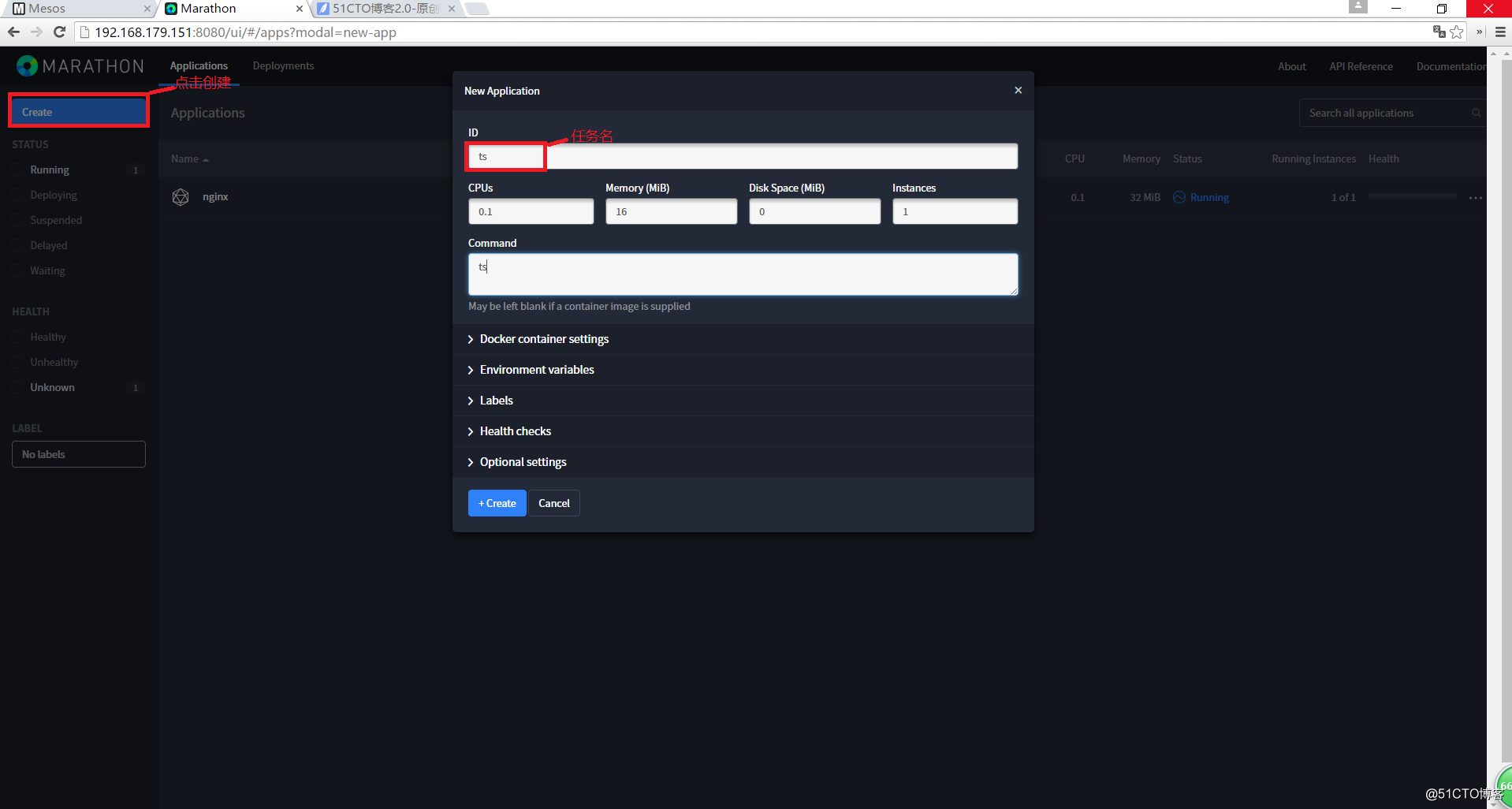Sort applications by Name column
The width and height of the screenshot is (1512, 809).
pos(190,159)
